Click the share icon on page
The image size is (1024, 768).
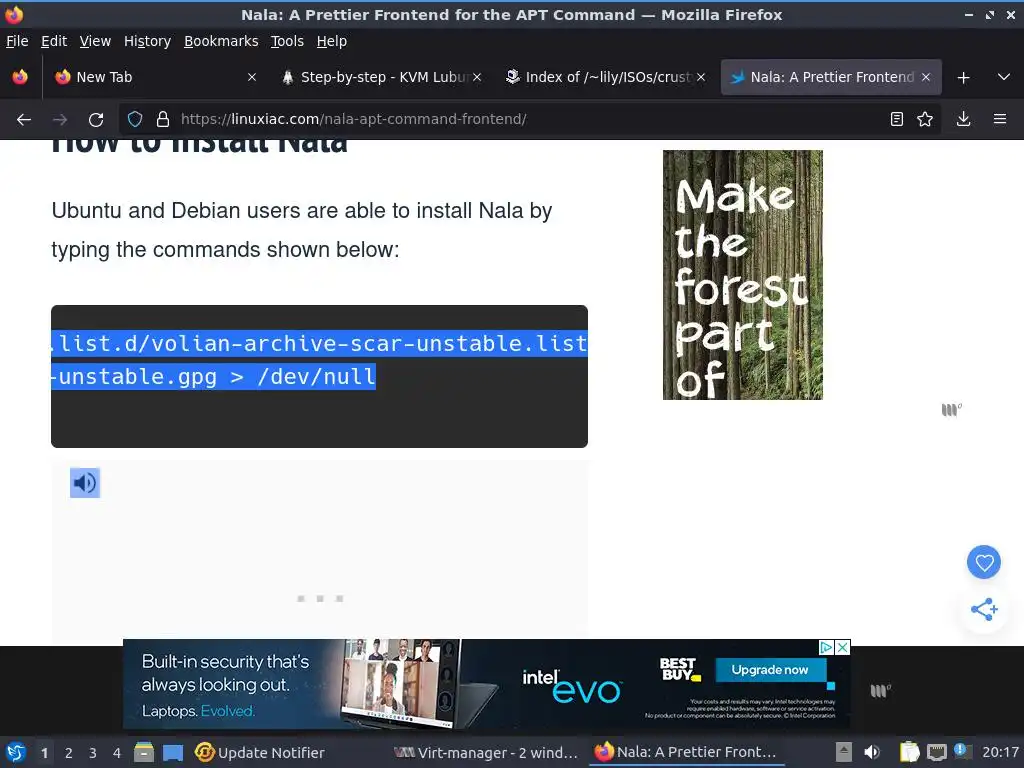984,609
